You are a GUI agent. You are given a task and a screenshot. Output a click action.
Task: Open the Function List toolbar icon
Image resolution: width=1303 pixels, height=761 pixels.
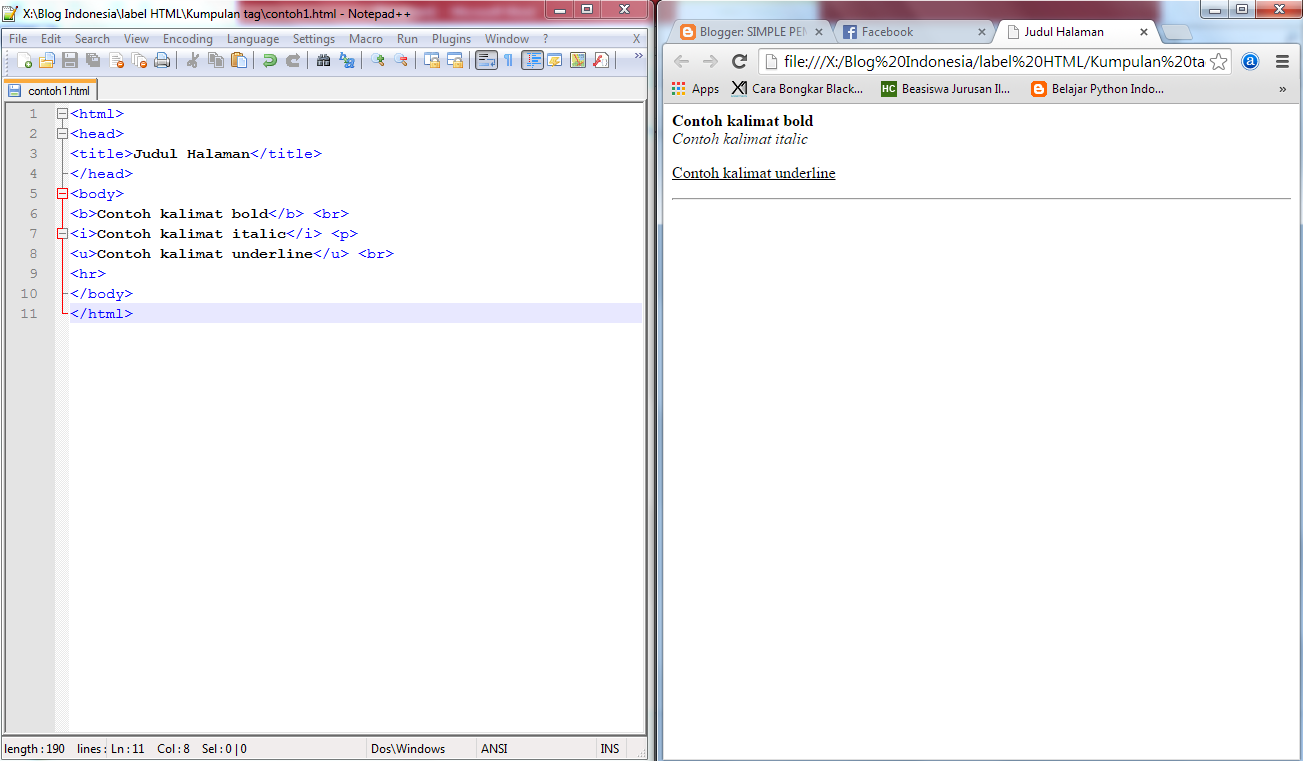(601, 61)
